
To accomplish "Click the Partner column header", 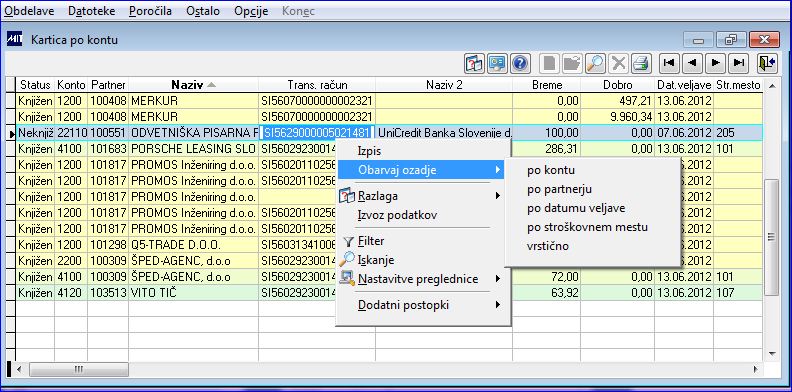I will [x=108, y=85].
